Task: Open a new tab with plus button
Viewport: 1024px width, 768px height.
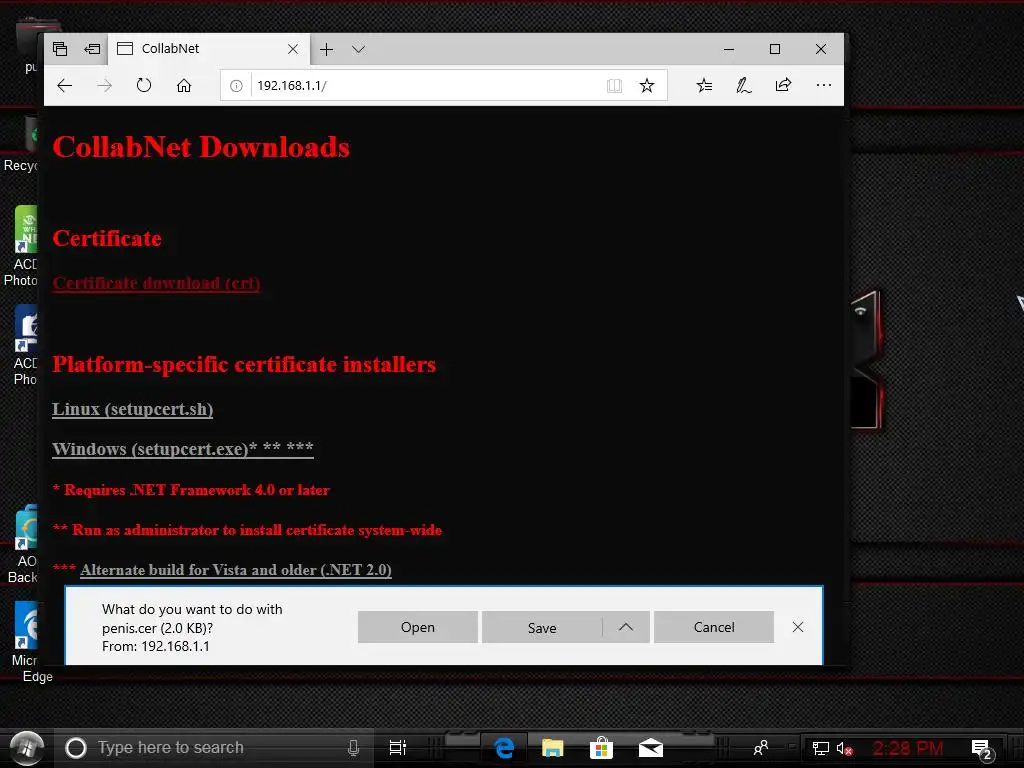Action: (327, 49)
